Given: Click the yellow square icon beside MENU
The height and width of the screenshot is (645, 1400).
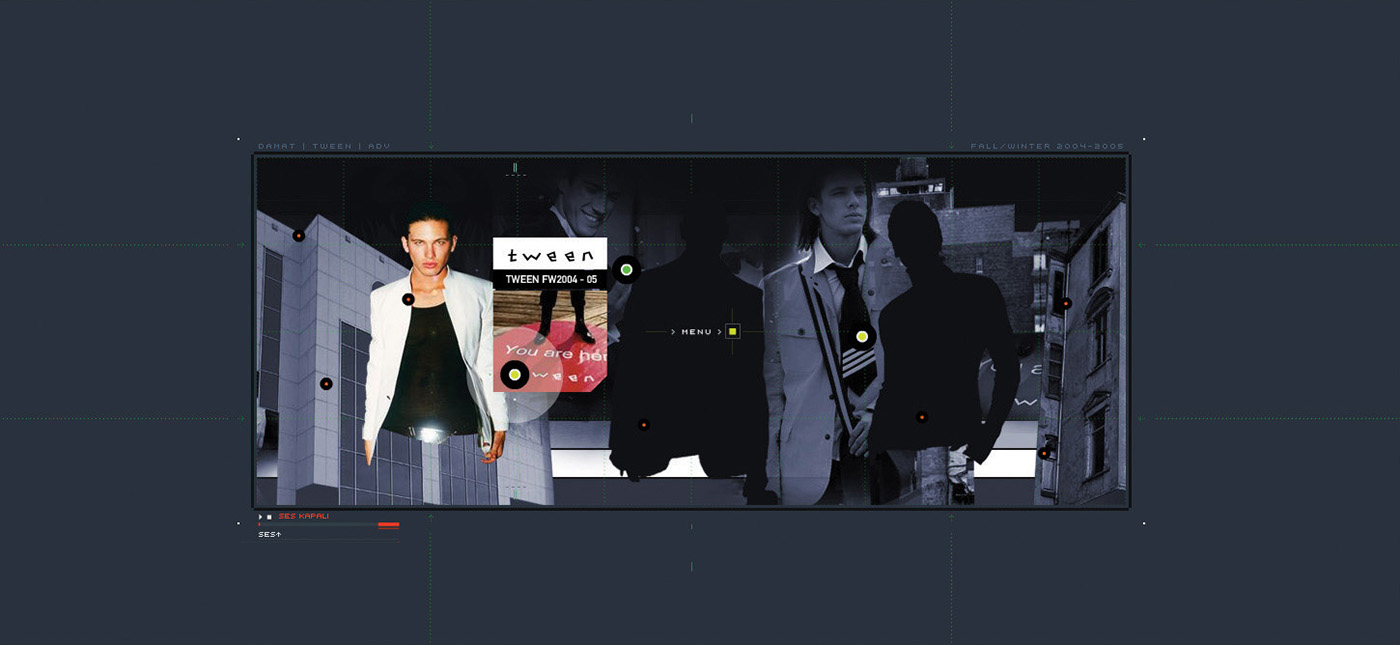Looking at the screenshot, I should (732, 331).
